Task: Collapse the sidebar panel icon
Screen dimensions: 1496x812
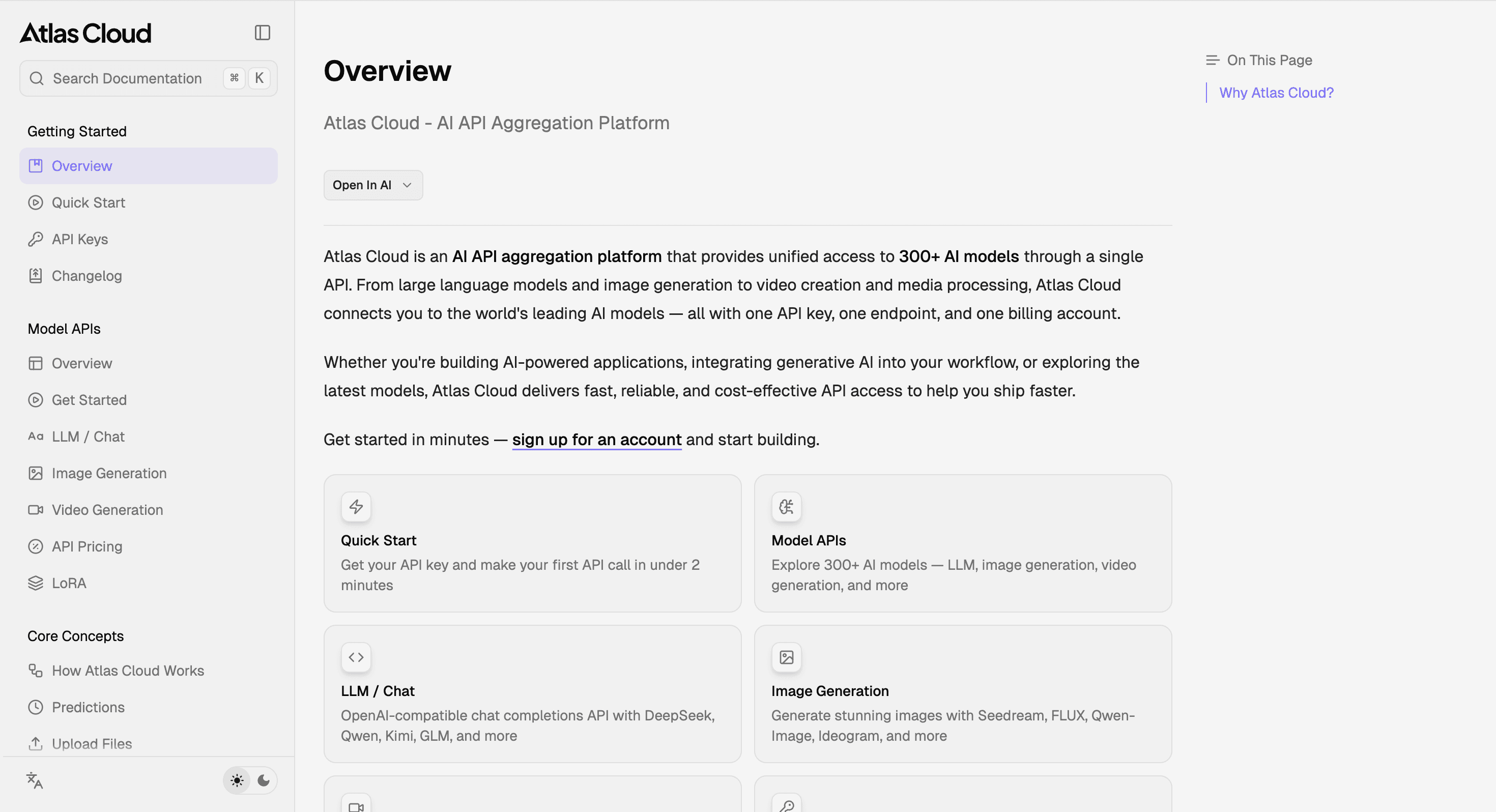Action: tap(263, 33)
